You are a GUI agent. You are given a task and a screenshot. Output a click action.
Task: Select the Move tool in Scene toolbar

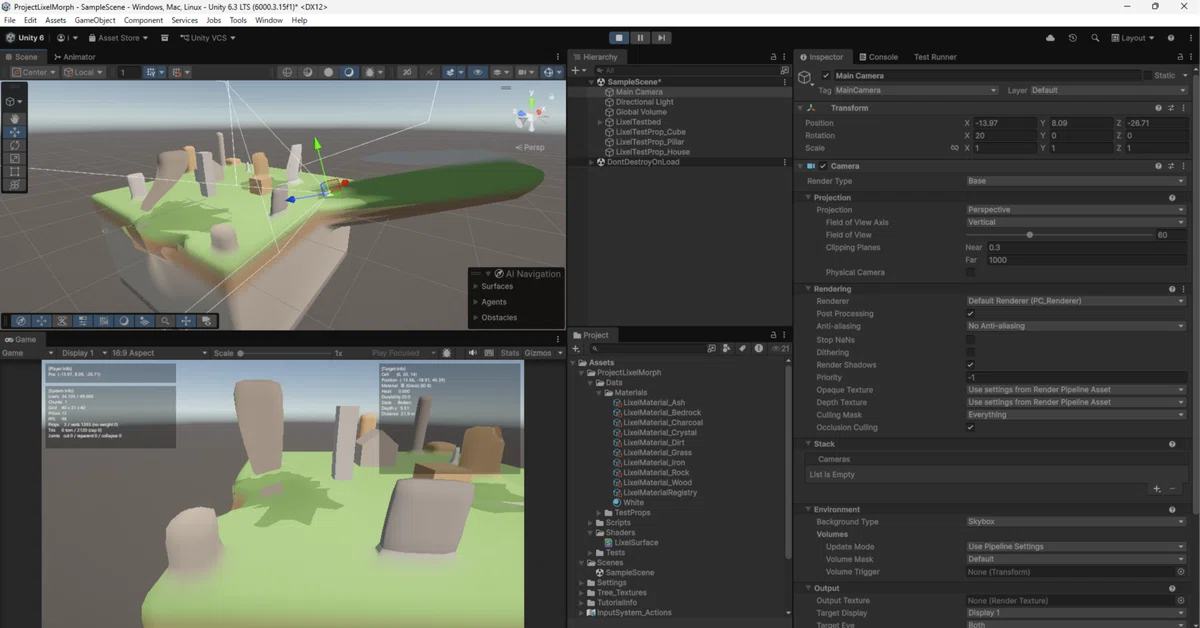pos(14,132)
